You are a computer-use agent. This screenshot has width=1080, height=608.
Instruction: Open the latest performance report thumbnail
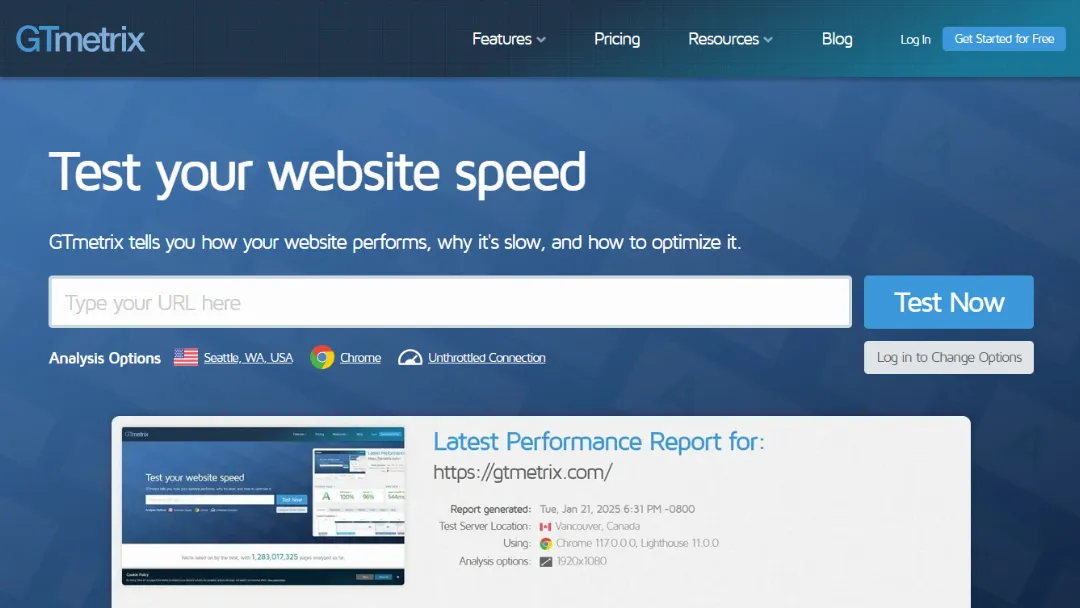262,506
